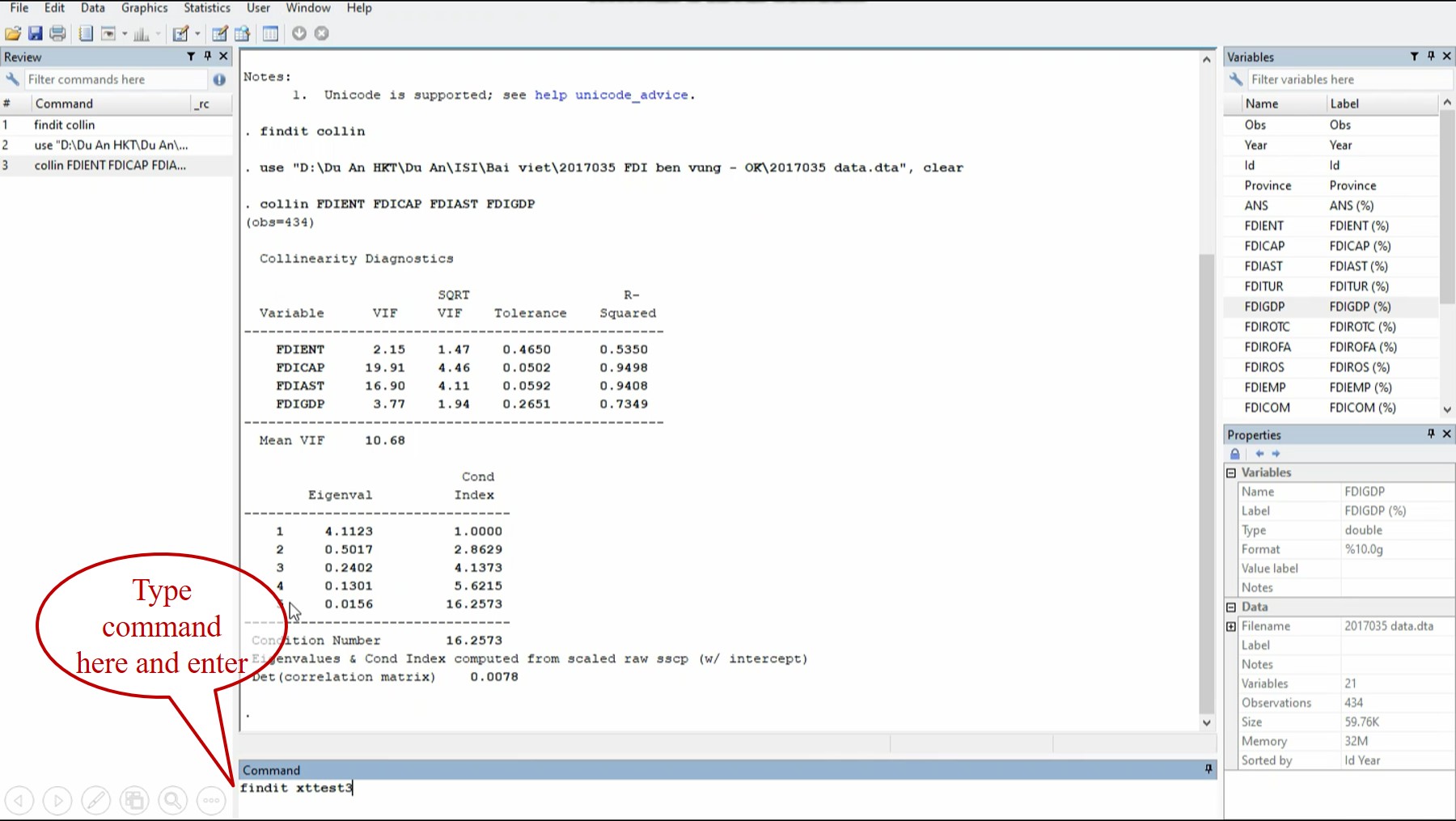Click the Filter commands here field
Viewport: 1456px width, 821px height.
pyautogui.click(x=116, y=79)
